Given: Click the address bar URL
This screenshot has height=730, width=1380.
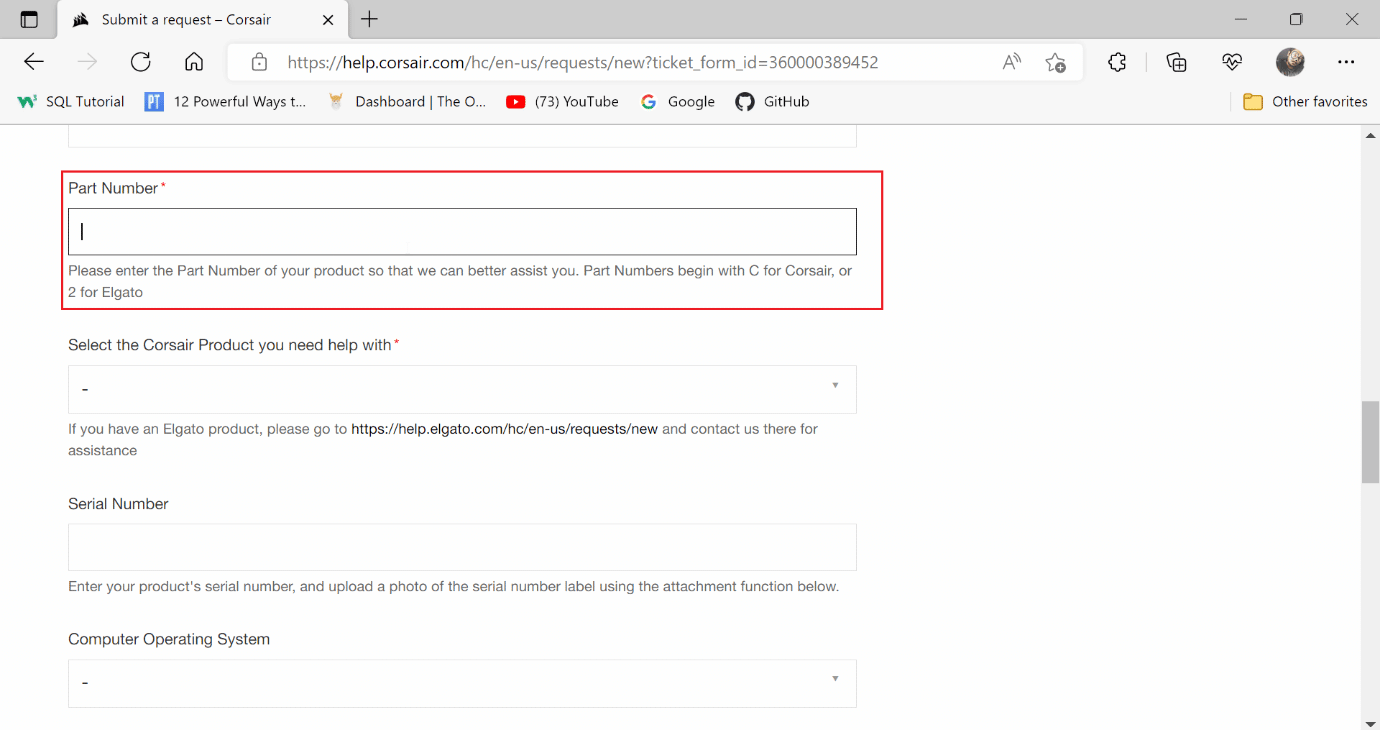Looking at the screenshot, I should (x=583, y=62).
